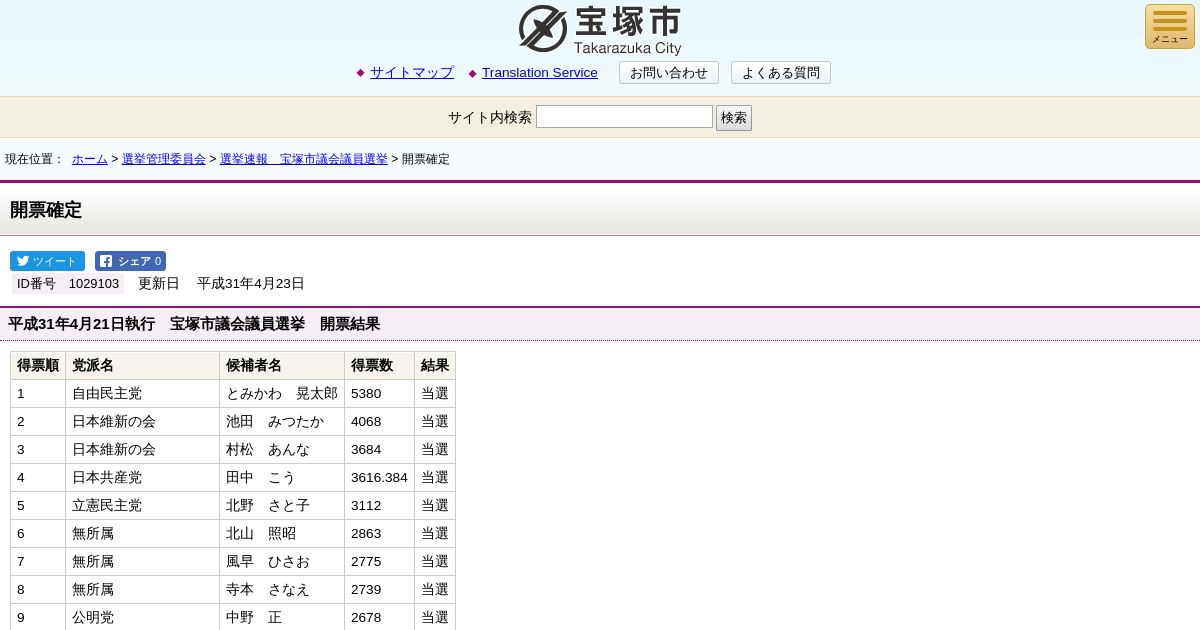Select candidate 田中 こう cell
This screenshot has width=1200, height=630.
click(282, 478)
